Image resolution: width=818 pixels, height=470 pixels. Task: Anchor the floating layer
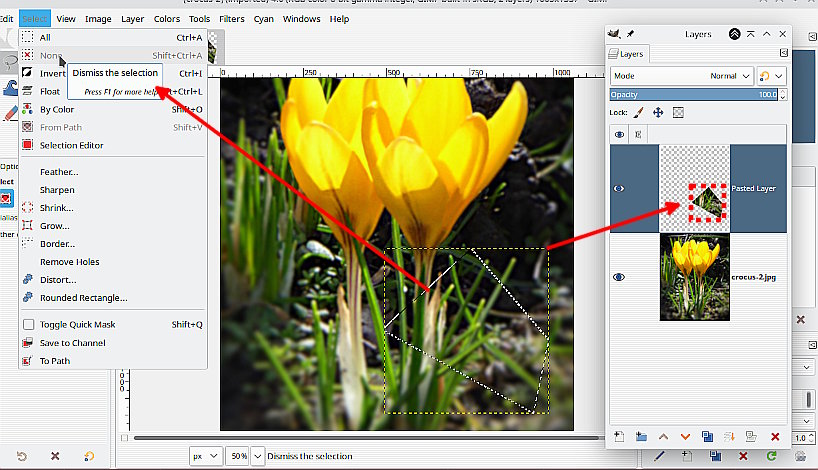[x=729, y=437]
